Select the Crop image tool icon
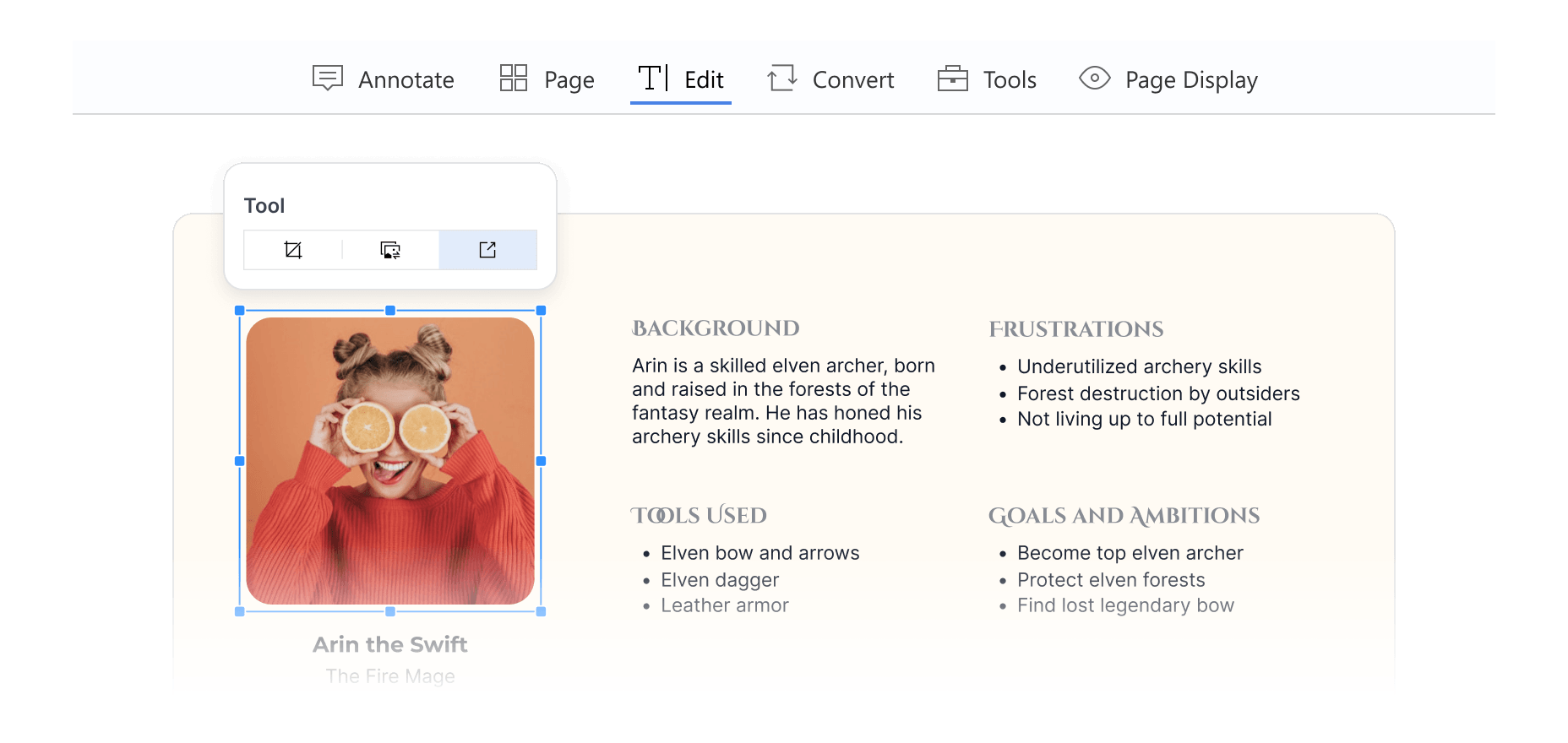The height and width of the screenshot is (743, 1568). click(x=293, y=250)
